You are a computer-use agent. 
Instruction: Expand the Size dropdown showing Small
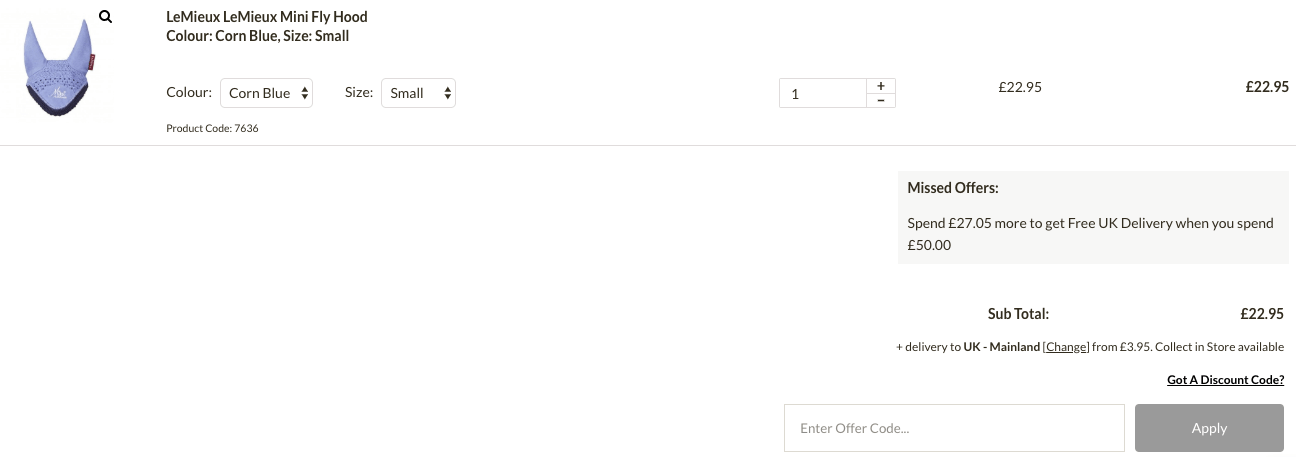418,93
